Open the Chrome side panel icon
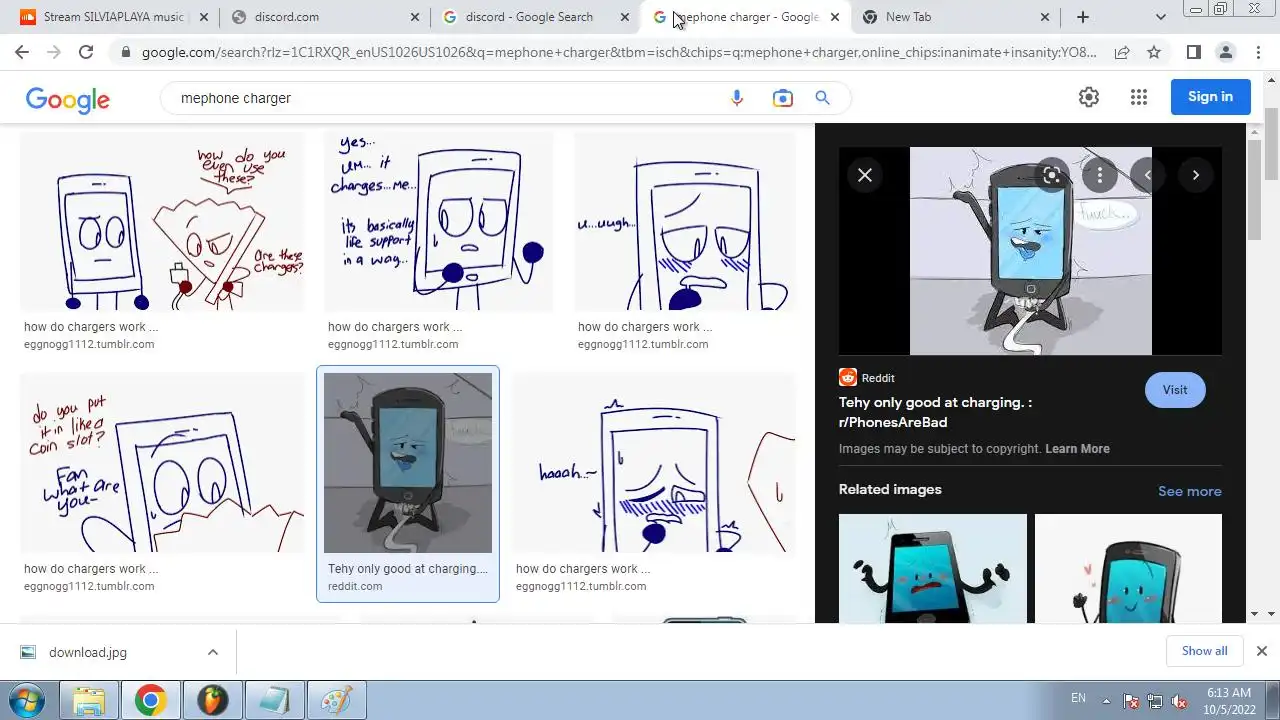 [1194, 52]
